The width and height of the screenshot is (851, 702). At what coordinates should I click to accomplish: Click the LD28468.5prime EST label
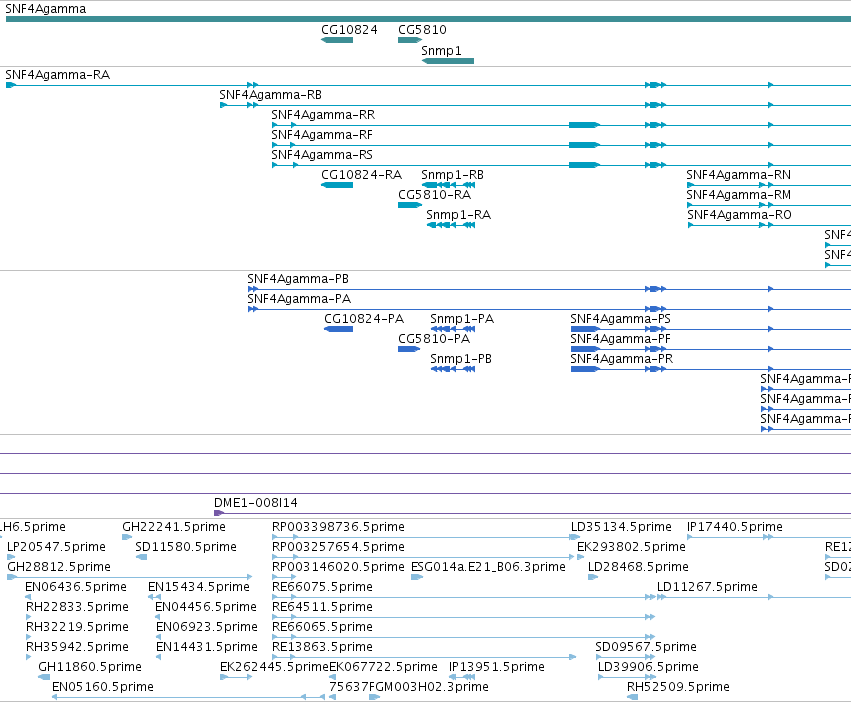638,567
